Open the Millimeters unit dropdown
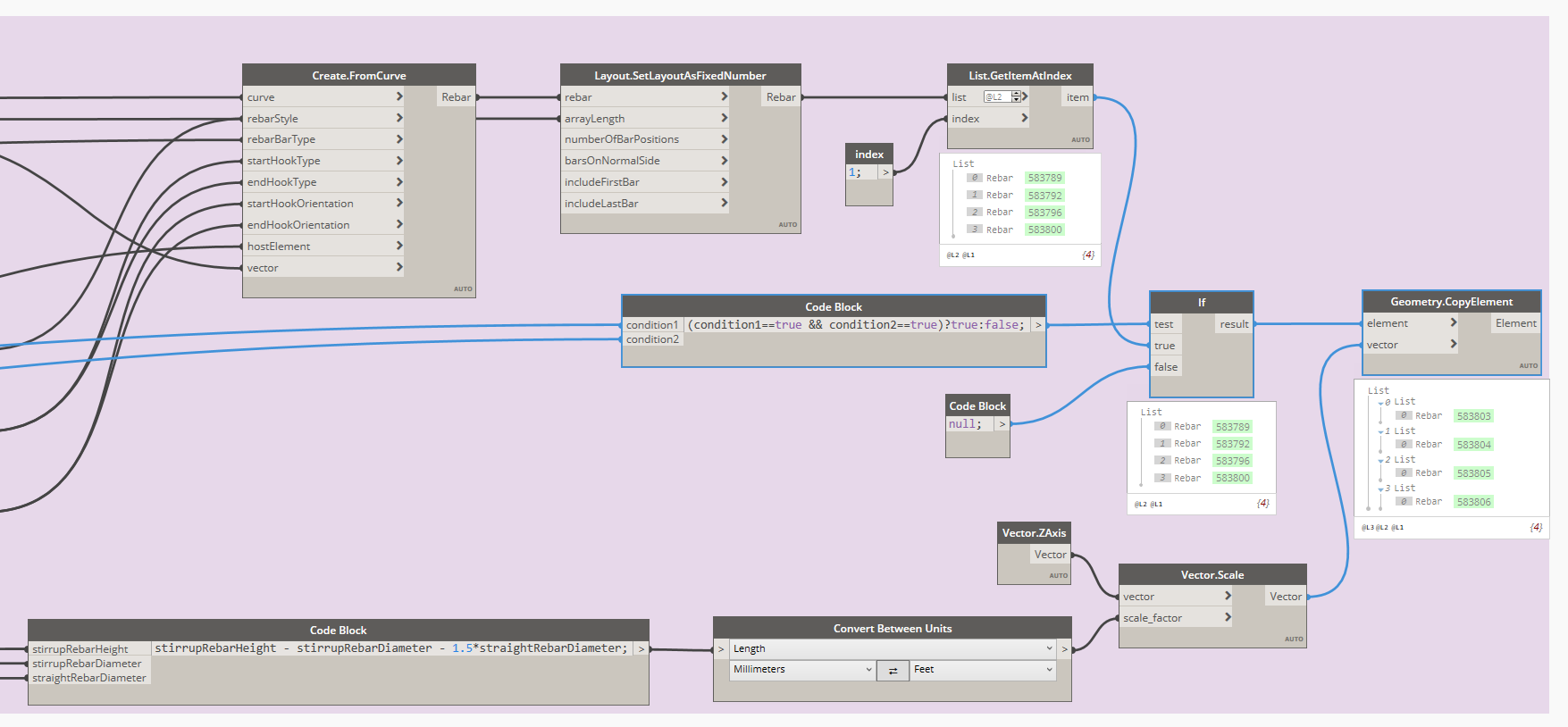Screen dimensions: 1568x727 [802, 670]
